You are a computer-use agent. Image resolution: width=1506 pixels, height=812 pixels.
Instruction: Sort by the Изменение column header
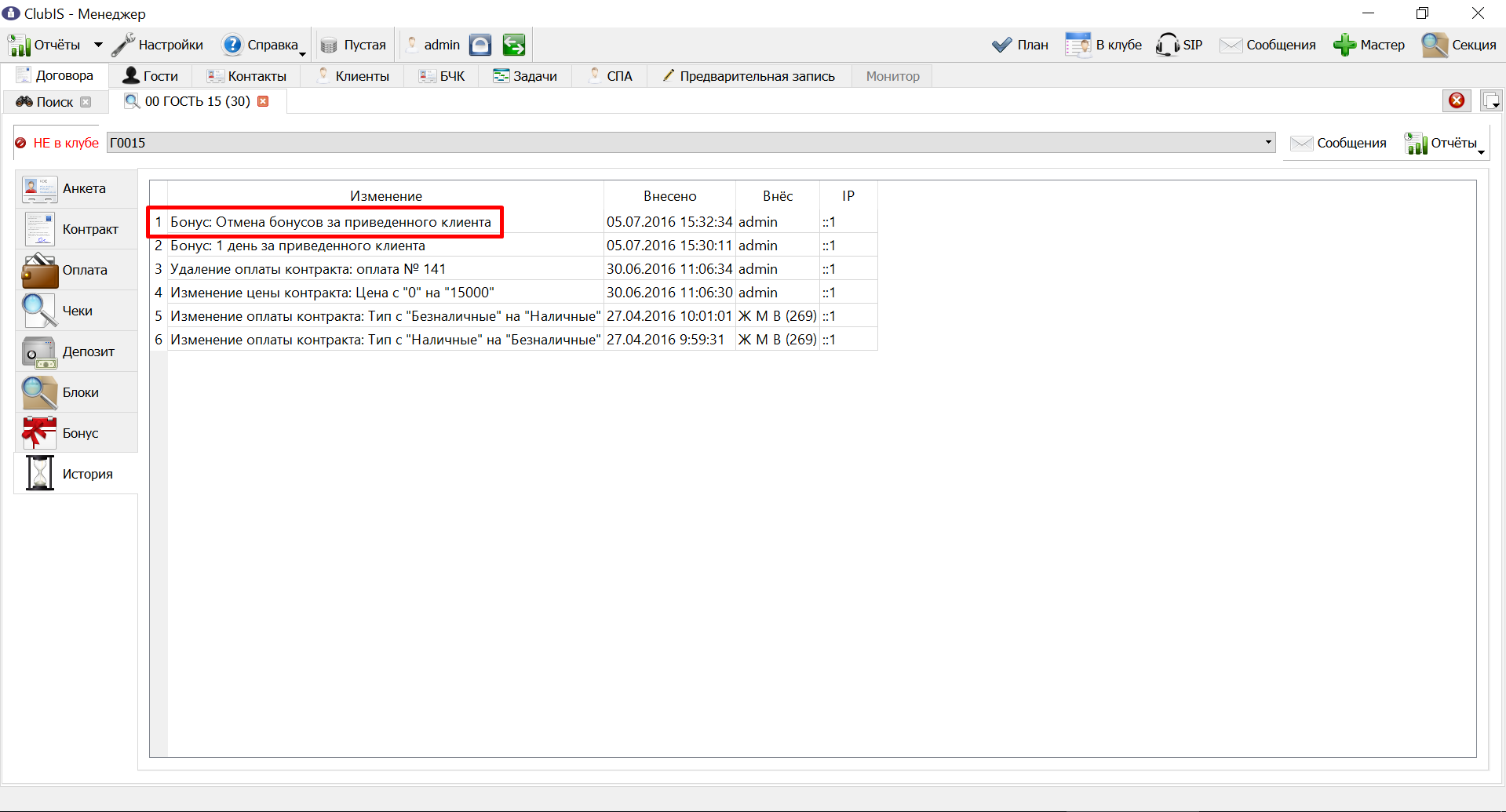click(385, 196)
